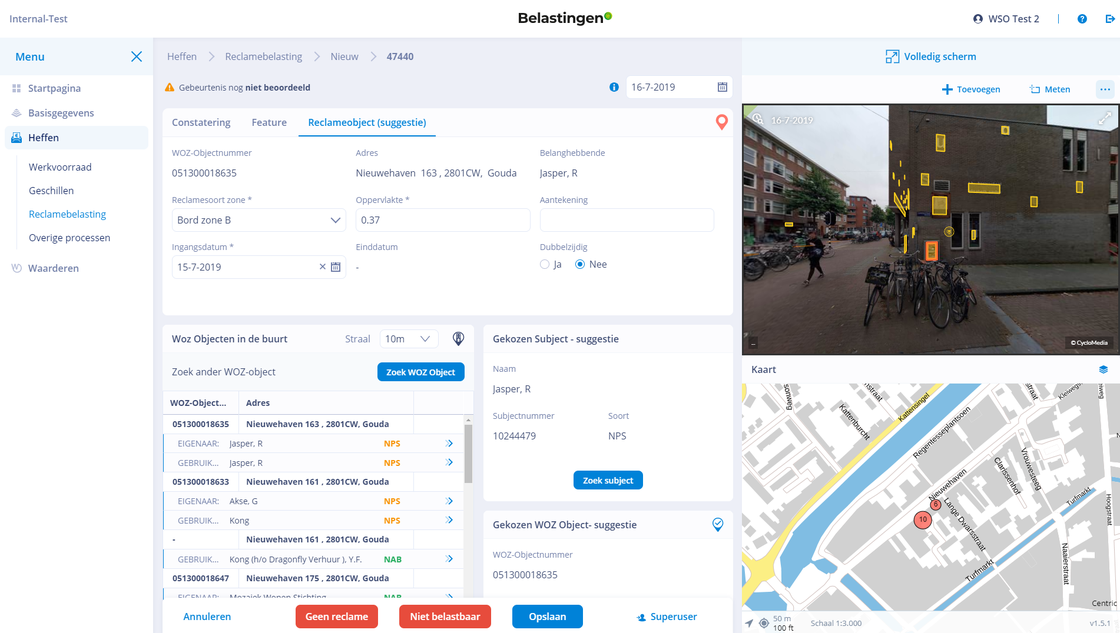Open Waarderen in the menu

(x=54, y=269)
